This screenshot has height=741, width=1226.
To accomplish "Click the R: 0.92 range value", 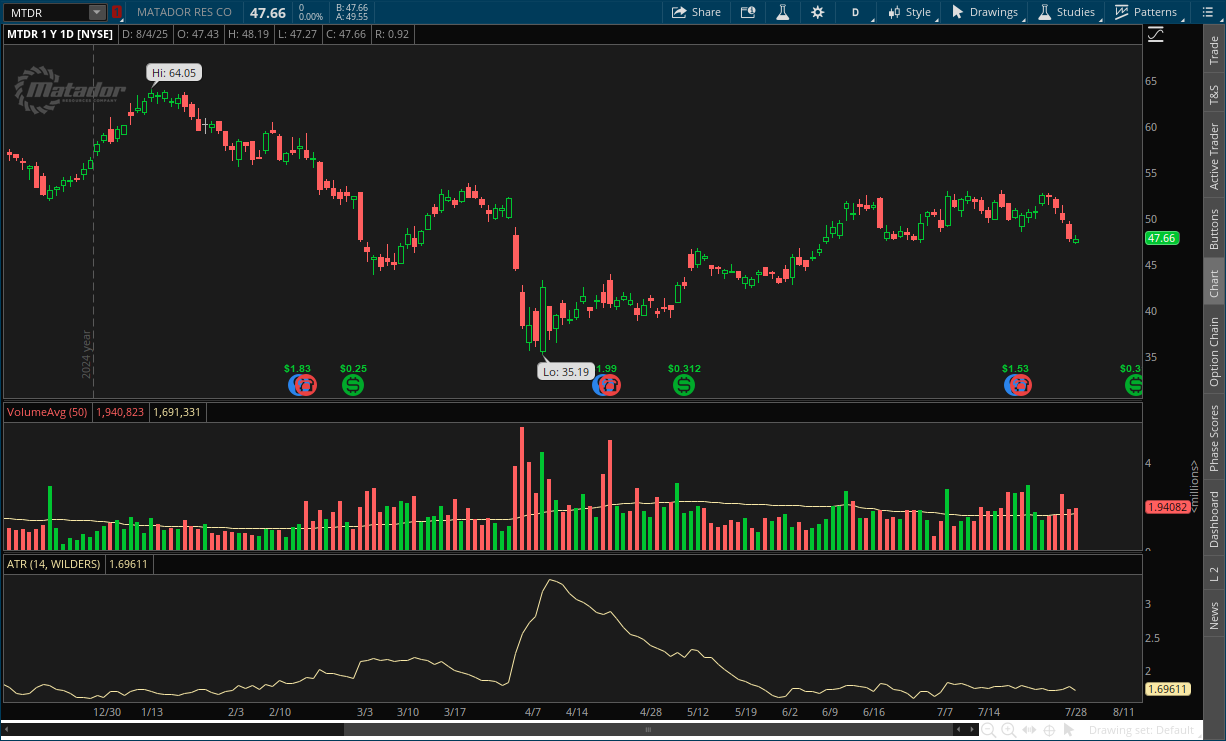I will click(391, 34).
